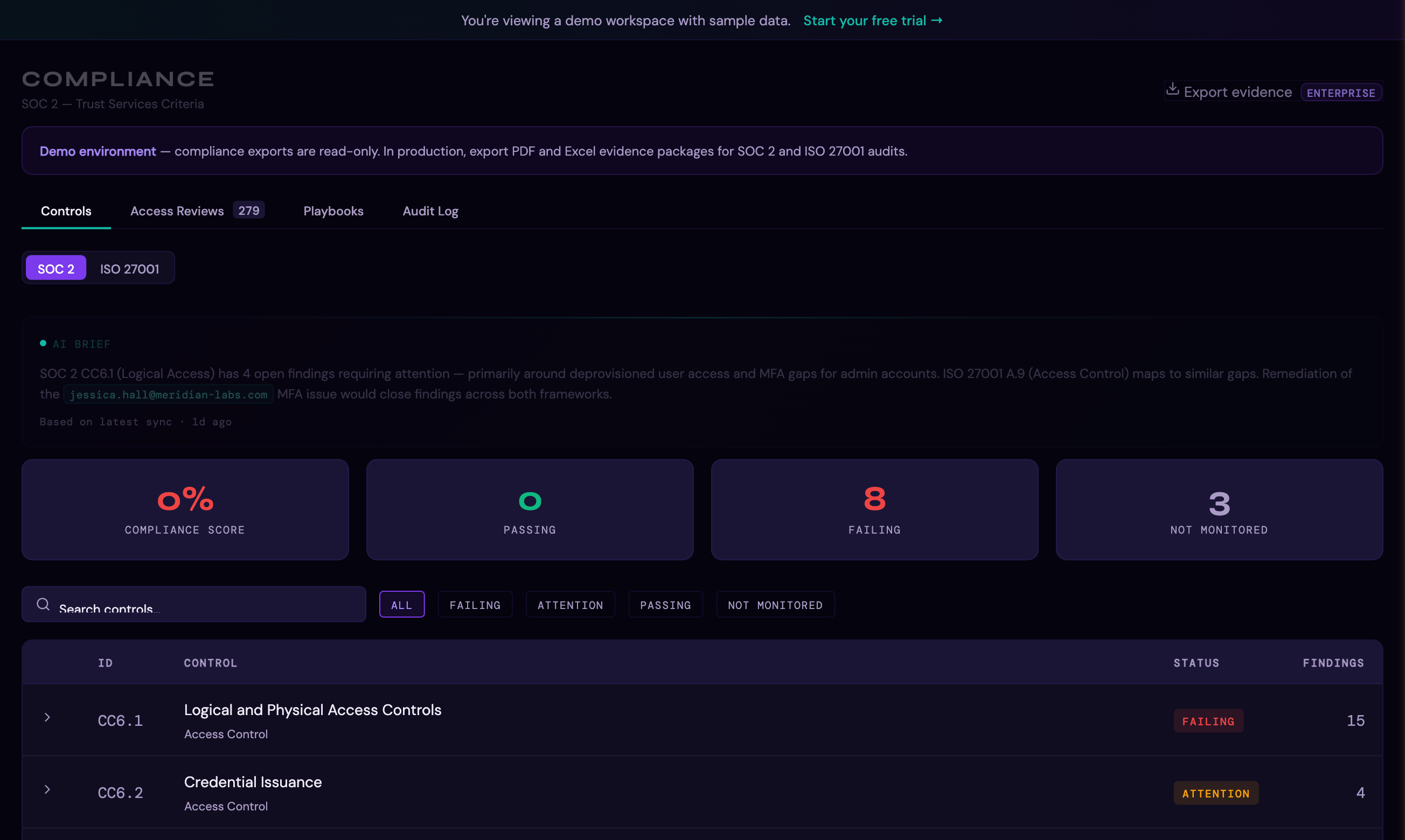
Task: Click Start your free trial link
Action: [873, 20]
